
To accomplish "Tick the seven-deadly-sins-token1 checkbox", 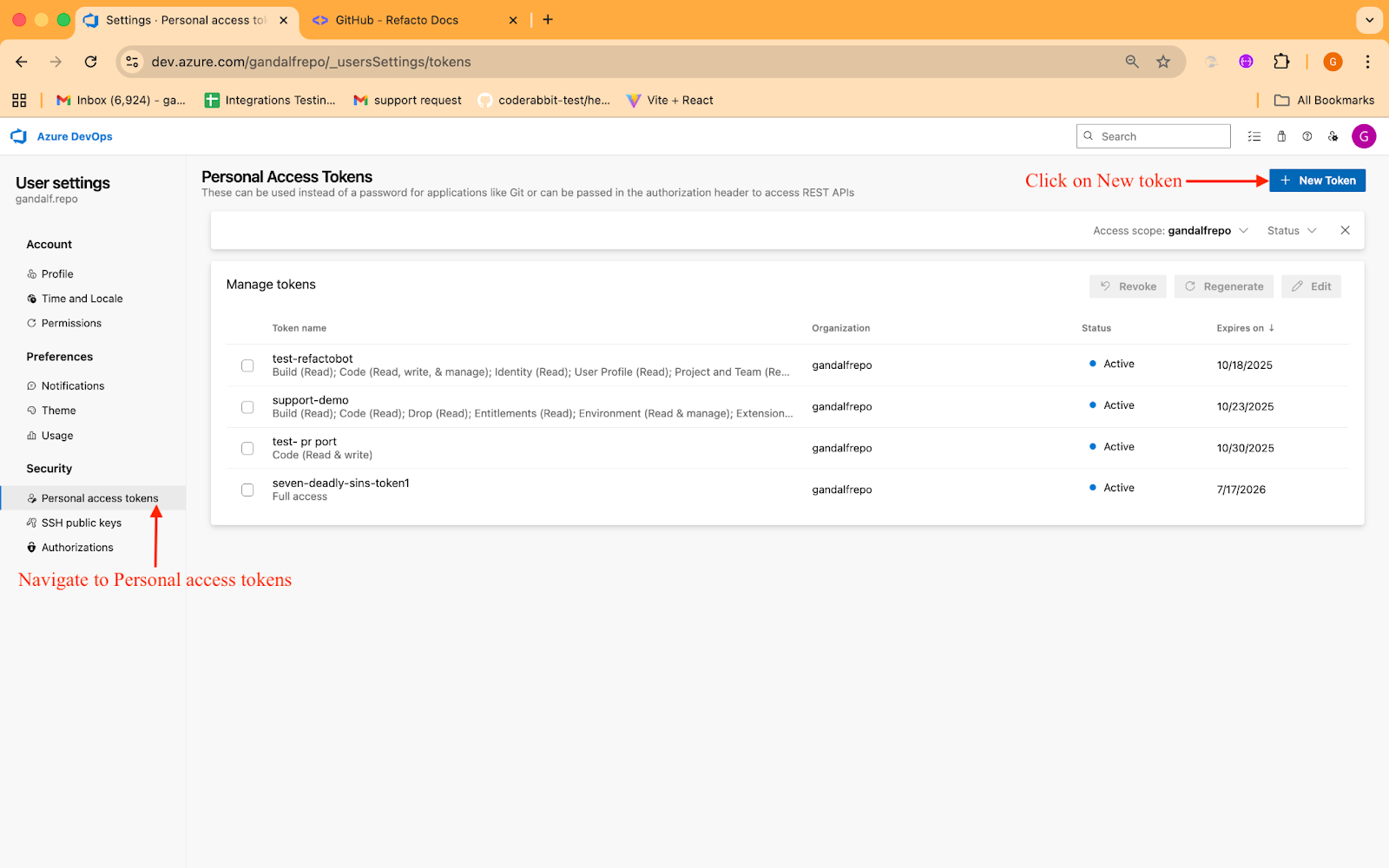I will pos(247,490).
